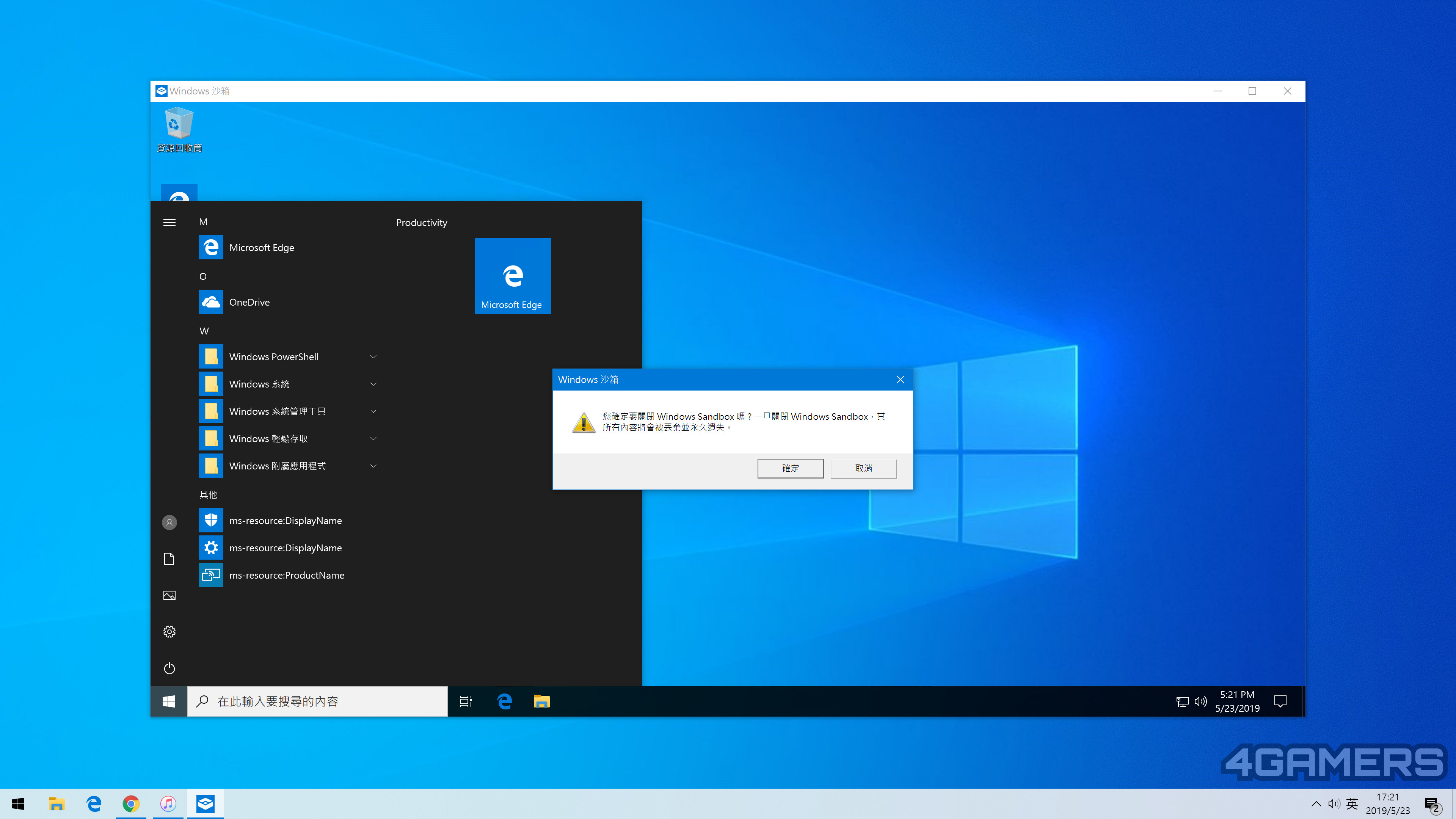
Task: Open Microsoft Edge from the app list
Action: (288, 248)
